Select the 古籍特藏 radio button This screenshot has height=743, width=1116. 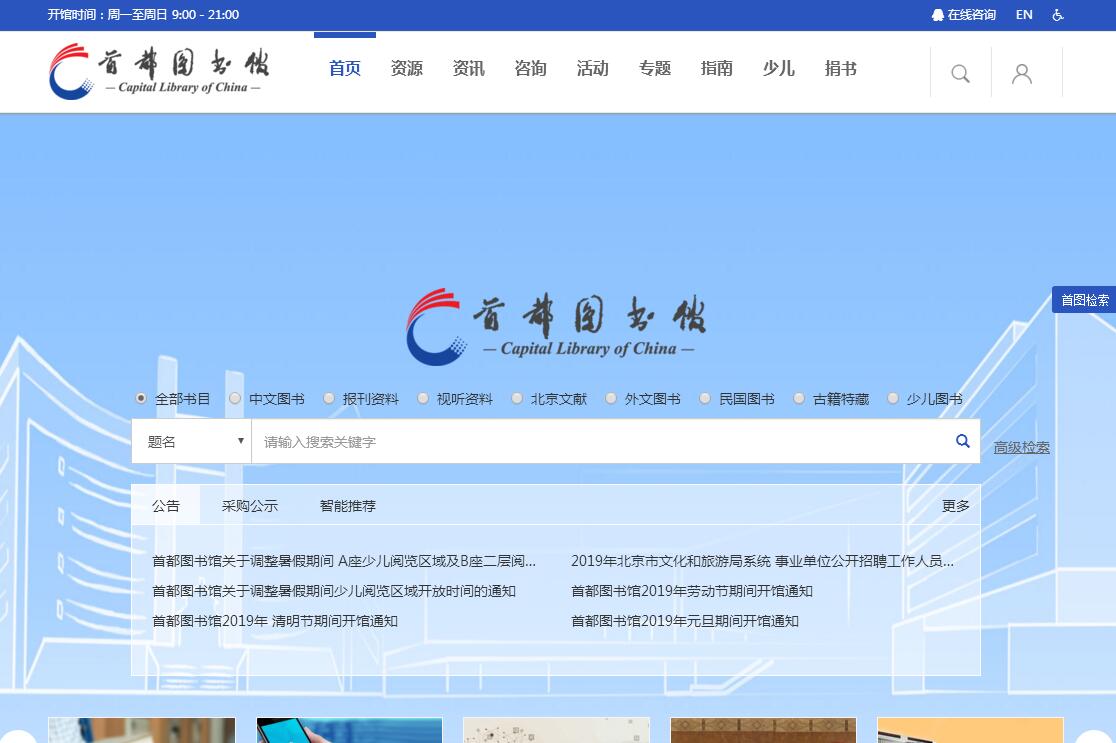[799, 398]
